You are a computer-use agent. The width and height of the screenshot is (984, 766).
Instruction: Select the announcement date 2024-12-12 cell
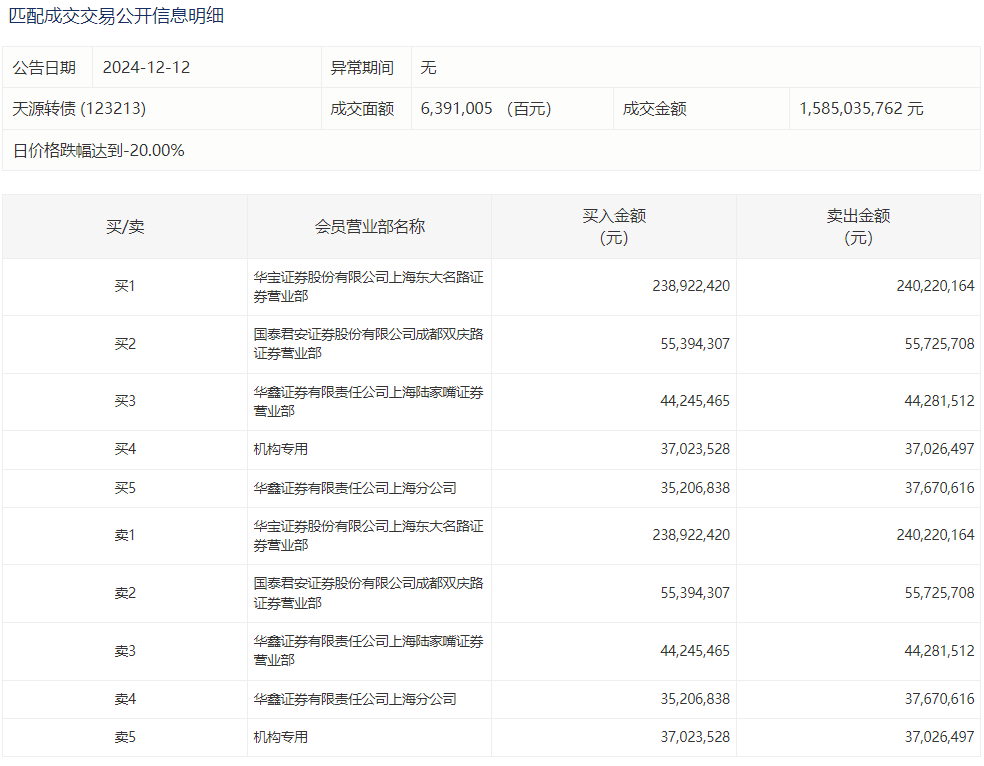coord(146,68)
